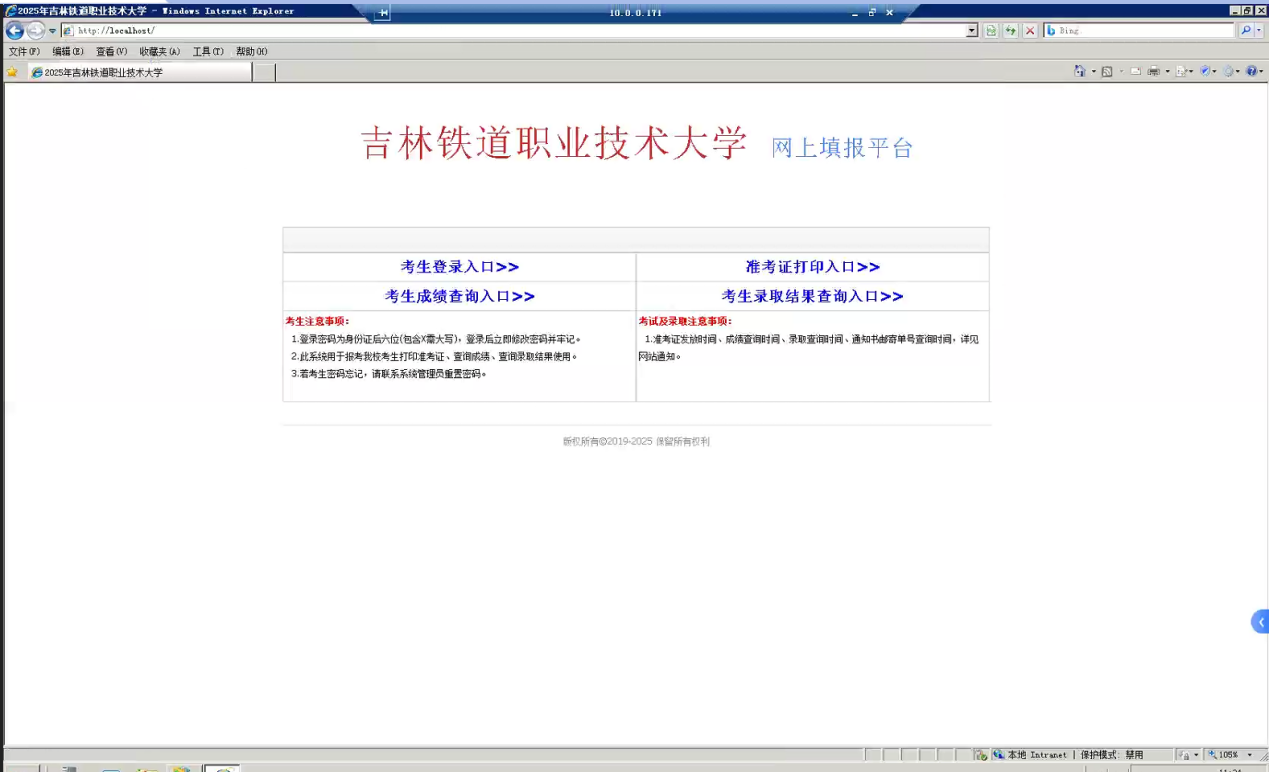Open the address bar dropdown arrow

click(x=972, y=31)
